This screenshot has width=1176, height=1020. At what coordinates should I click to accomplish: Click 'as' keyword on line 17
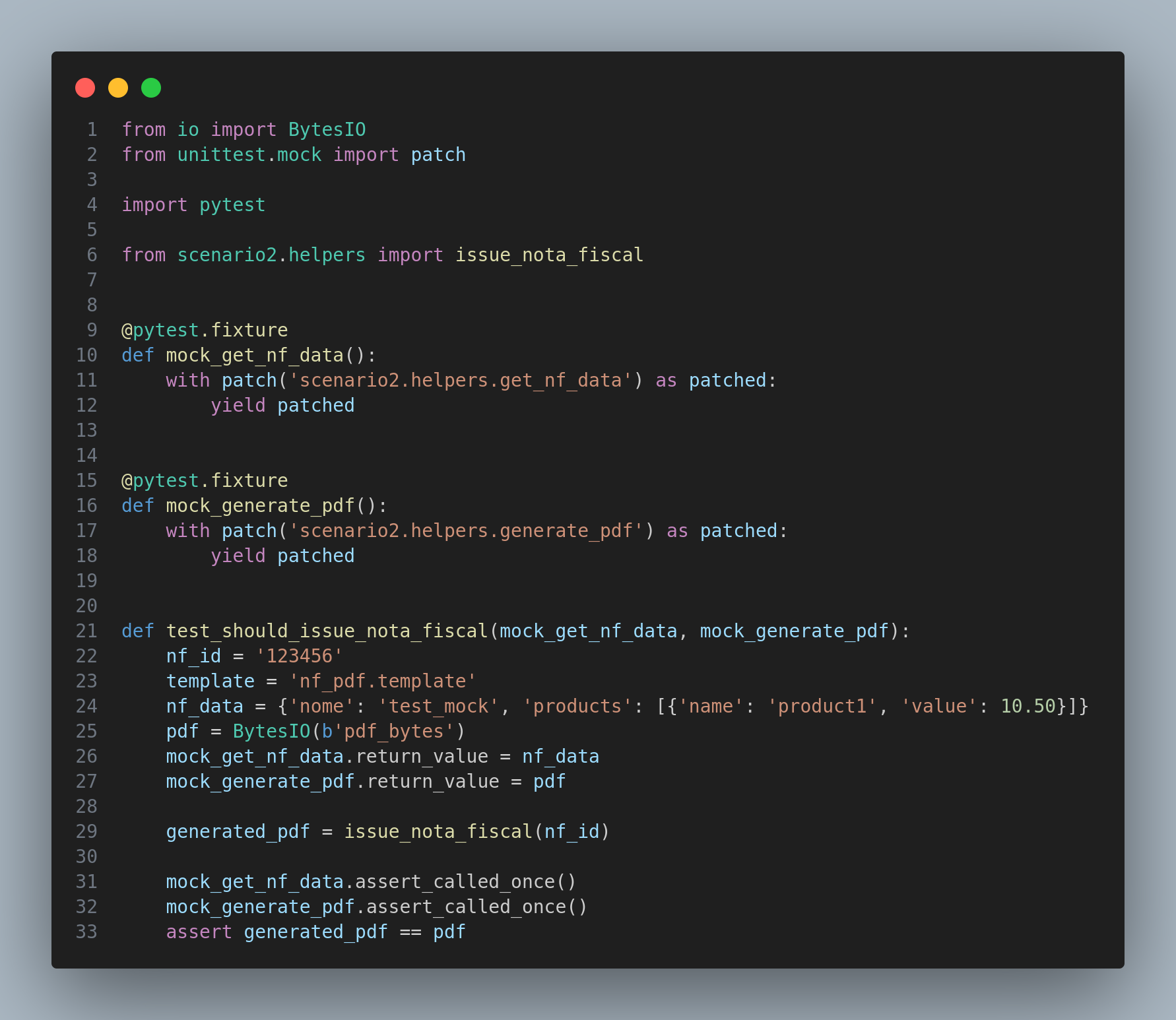click(x=677, y=530)
